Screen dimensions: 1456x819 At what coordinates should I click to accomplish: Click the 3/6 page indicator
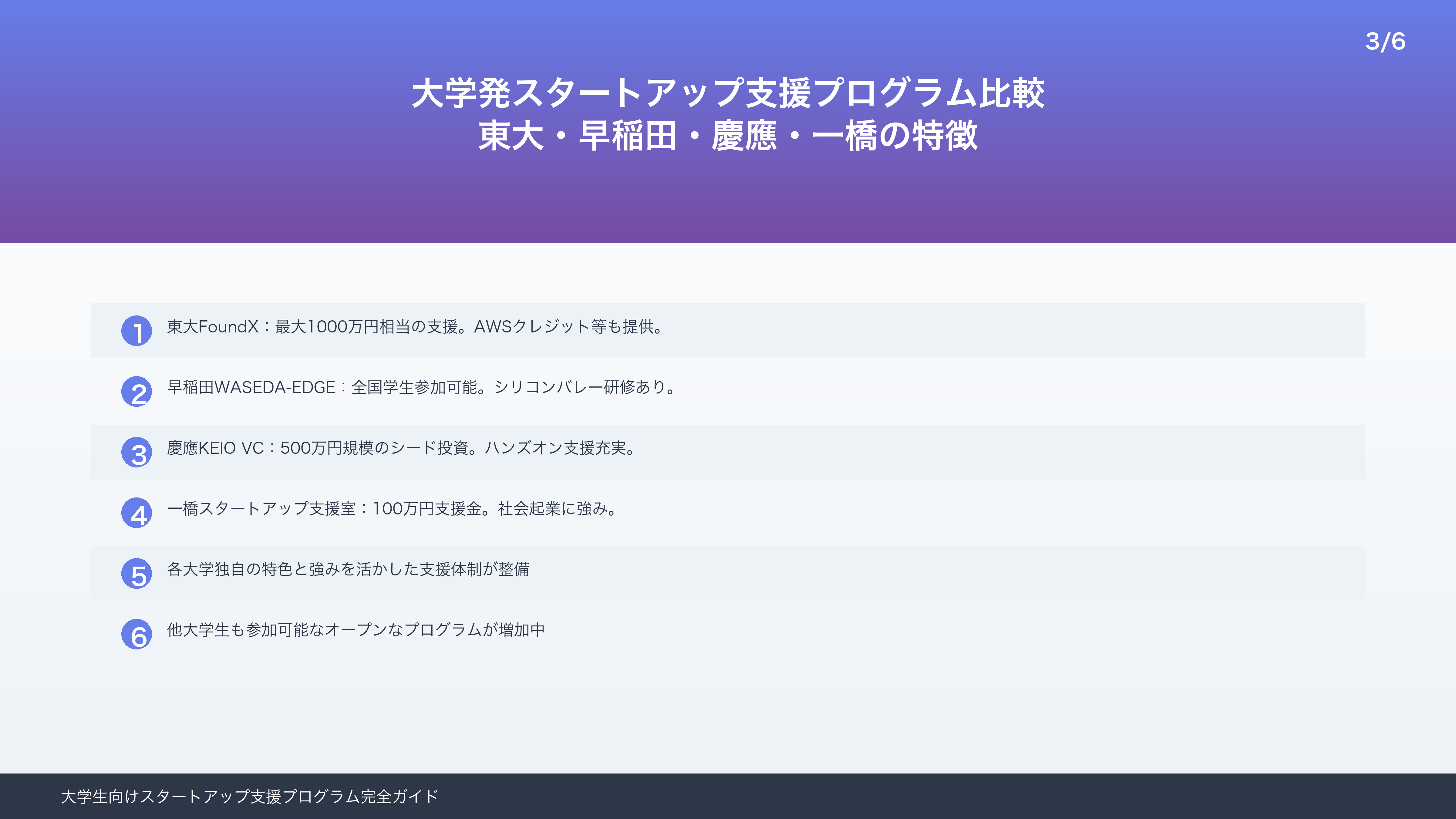[1385, 41]
